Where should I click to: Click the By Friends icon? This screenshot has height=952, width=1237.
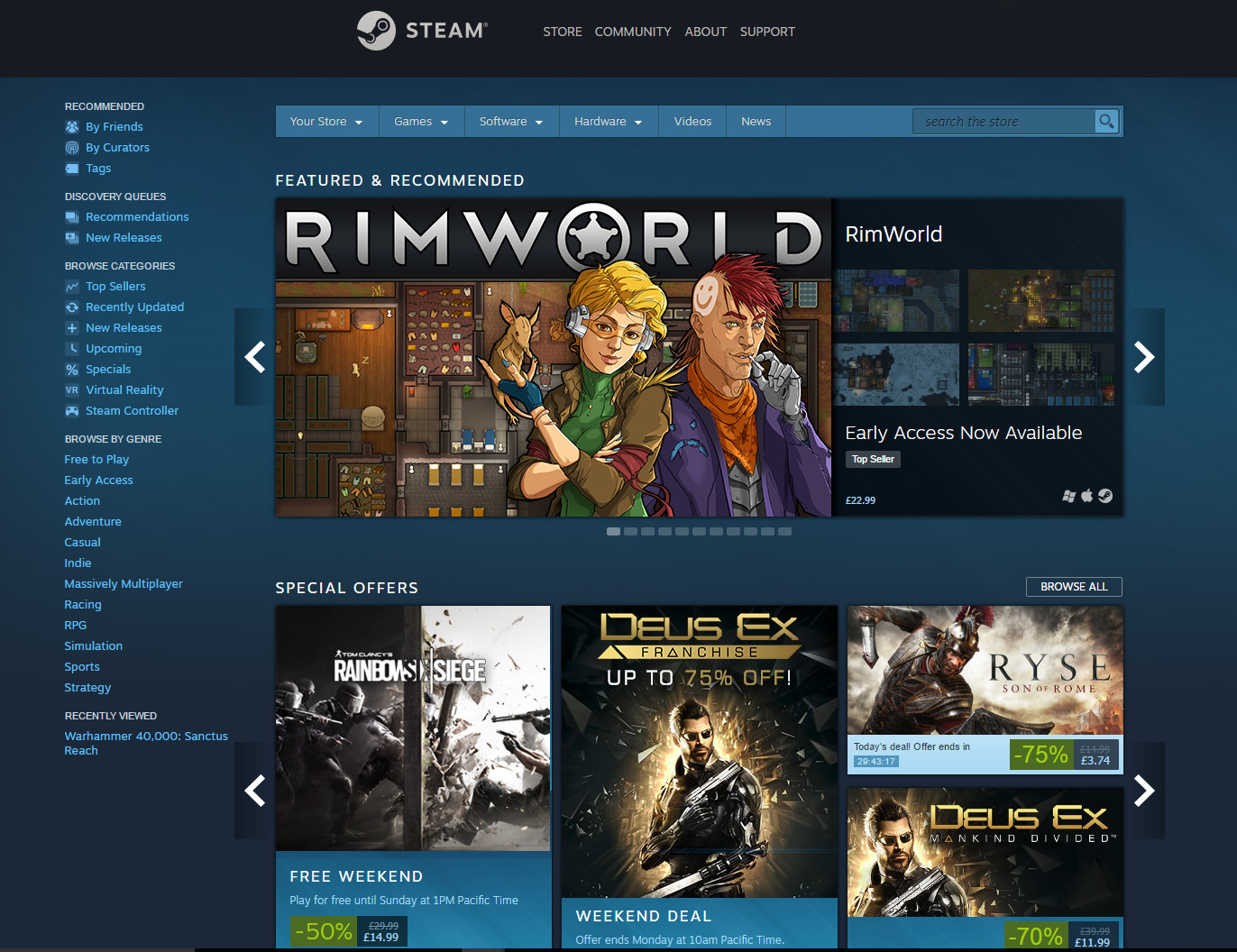pyautogui.click(x=72, y=127)
